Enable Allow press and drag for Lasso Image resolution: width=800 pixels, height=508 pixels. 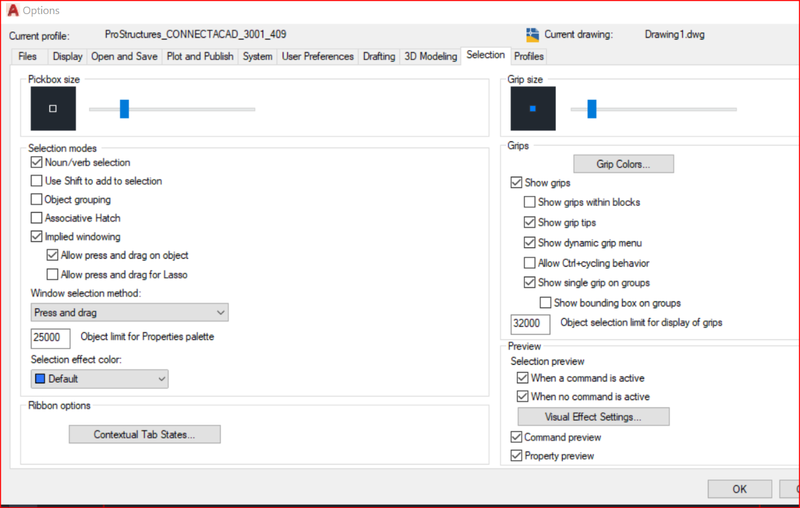[52, 274]
